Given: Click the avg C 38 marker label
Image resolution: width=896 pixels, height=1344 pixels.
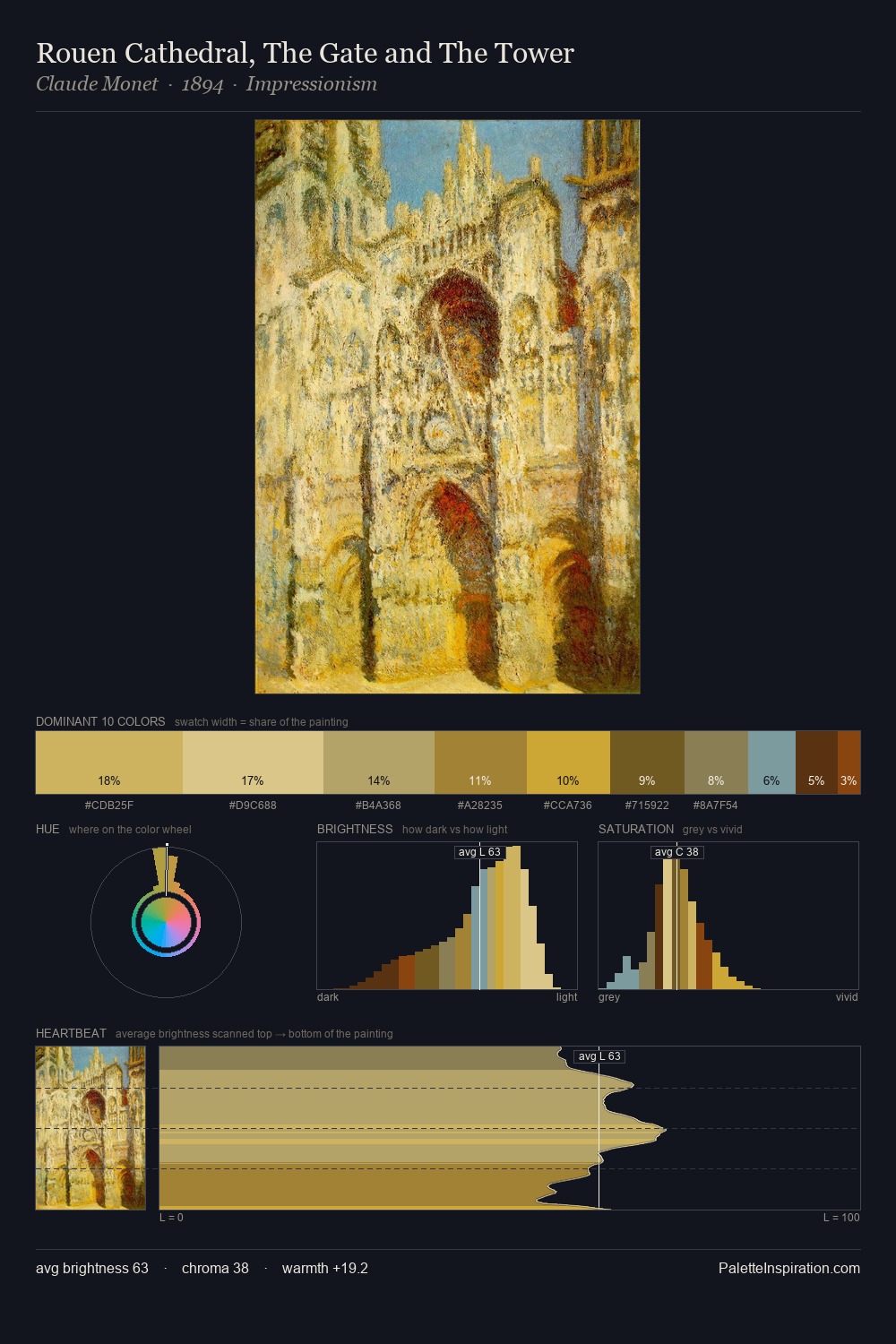Looking at the screenshot, I should tap(676, 852).
